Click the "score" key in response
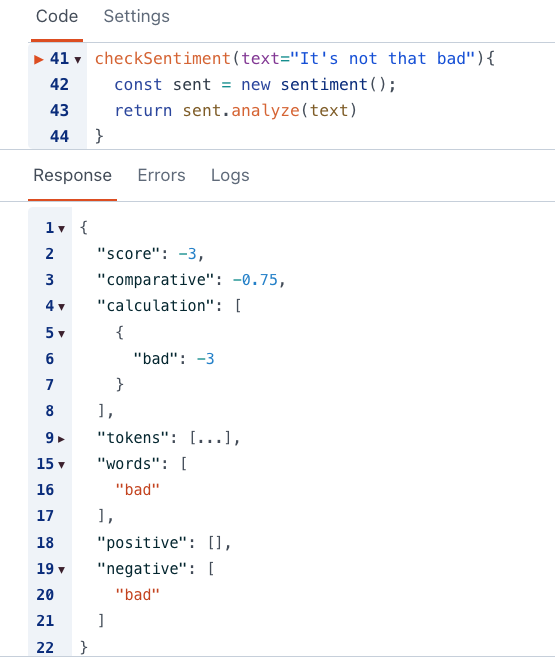This screenshot has height=658, width=555. point(129,254)
